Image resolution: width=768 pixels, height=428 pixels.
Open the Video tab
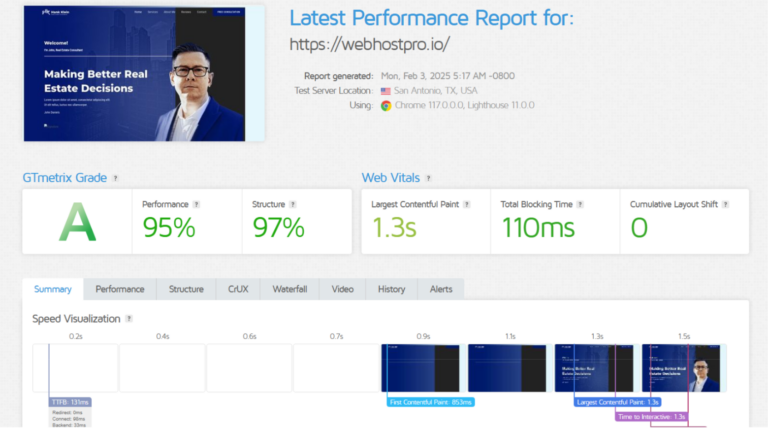tap(342, 289)
